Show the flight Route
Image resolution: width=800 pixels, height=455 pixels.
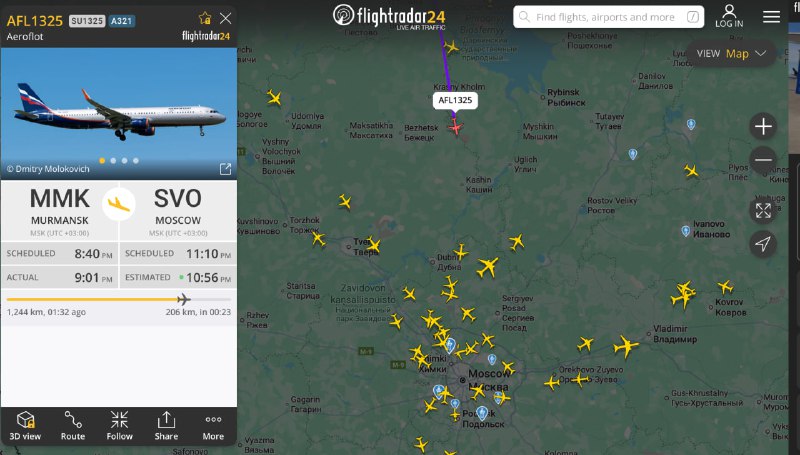point(73,425)
